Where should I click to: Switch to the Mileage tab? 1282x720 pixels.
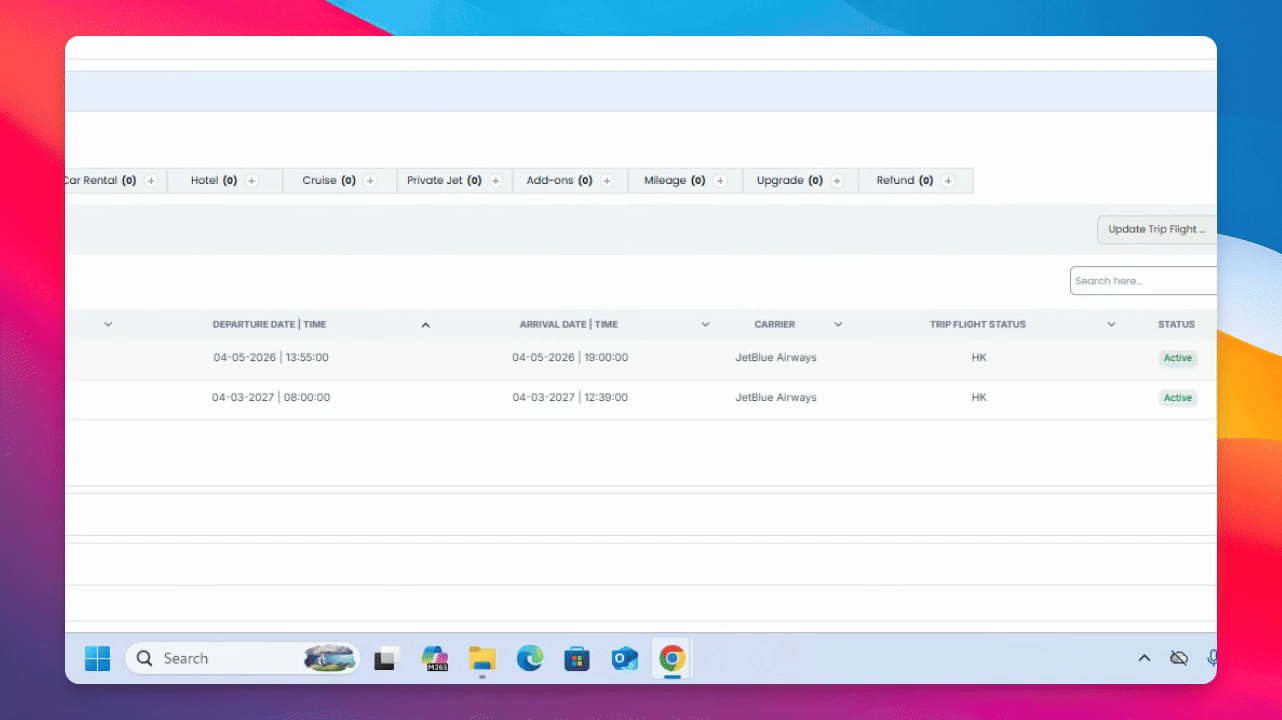coord(685,181)
